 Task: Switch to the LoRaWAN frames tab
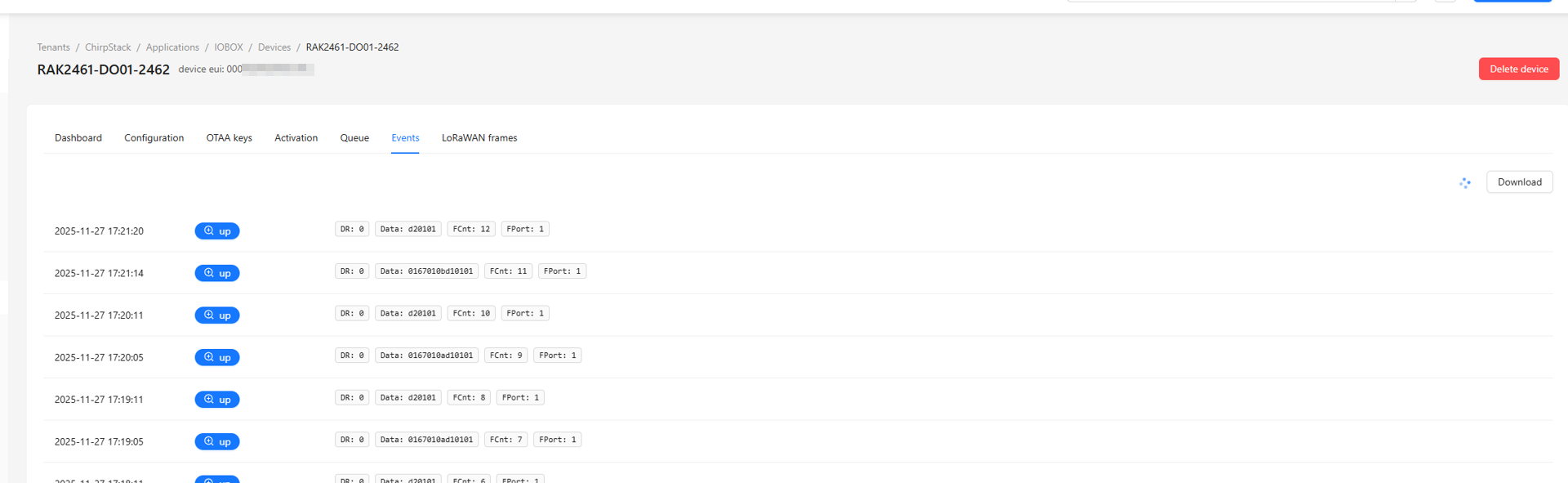pos(479,137)
